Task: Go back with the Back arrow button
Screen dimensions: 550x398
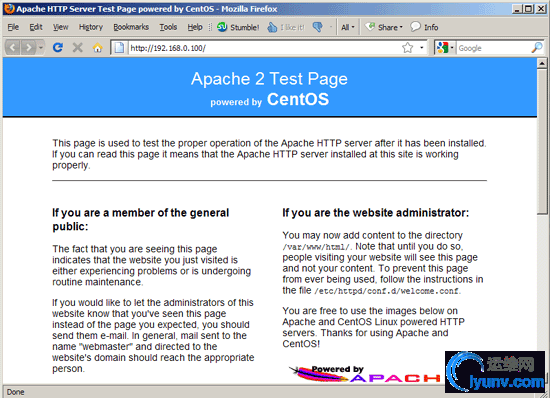Action: click(x=13, y=47)
